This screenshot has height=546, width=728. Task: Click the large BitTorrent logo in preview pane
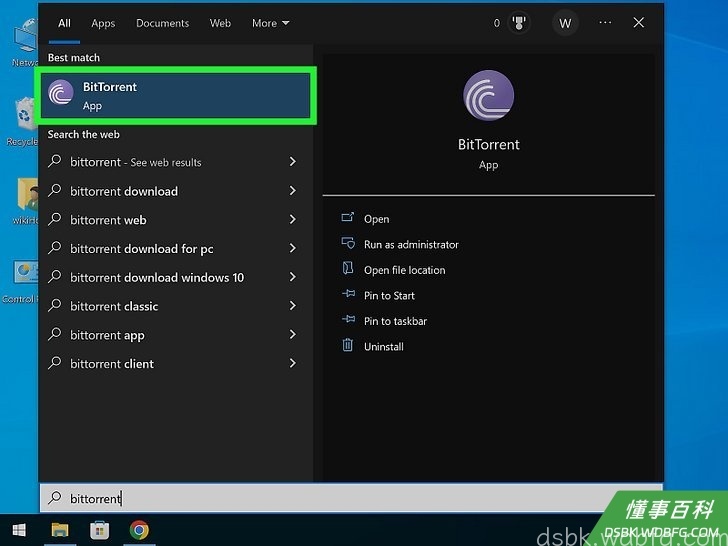(x=488, y=96)
